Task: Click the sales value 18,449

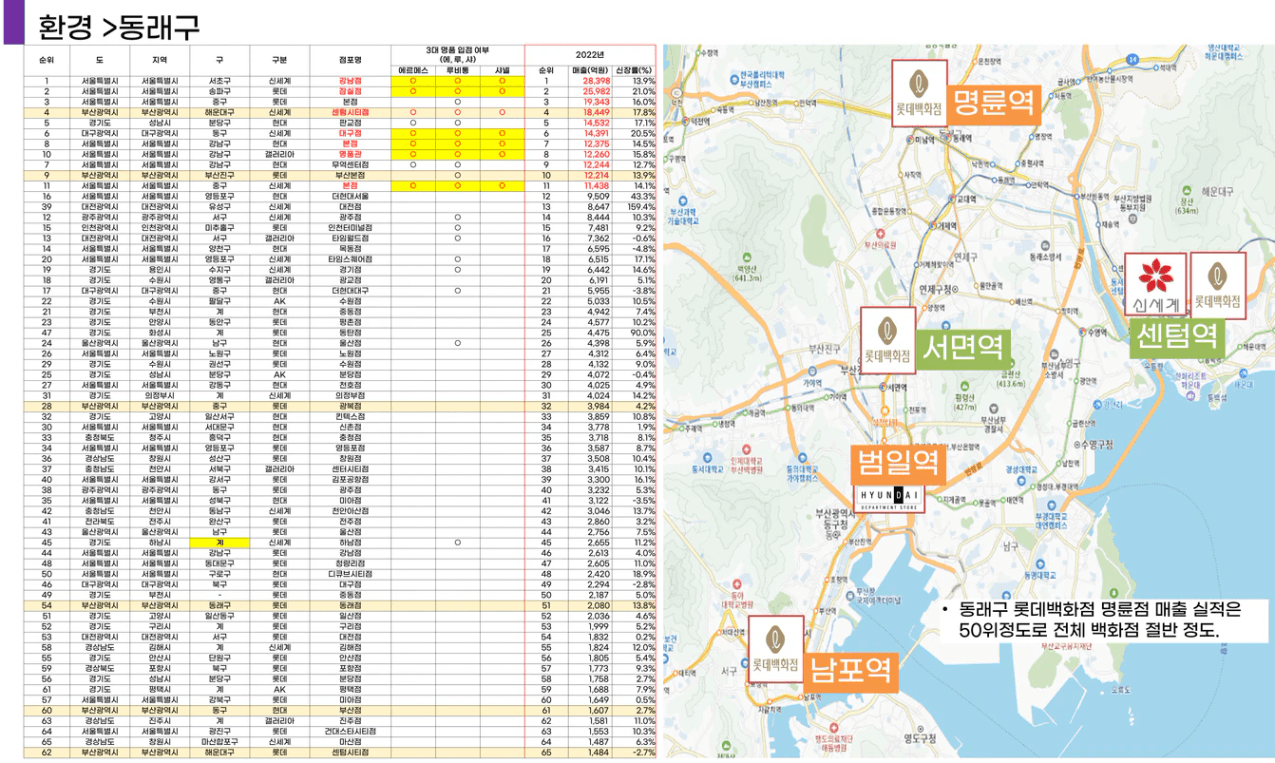Action: tap(596, 112)
